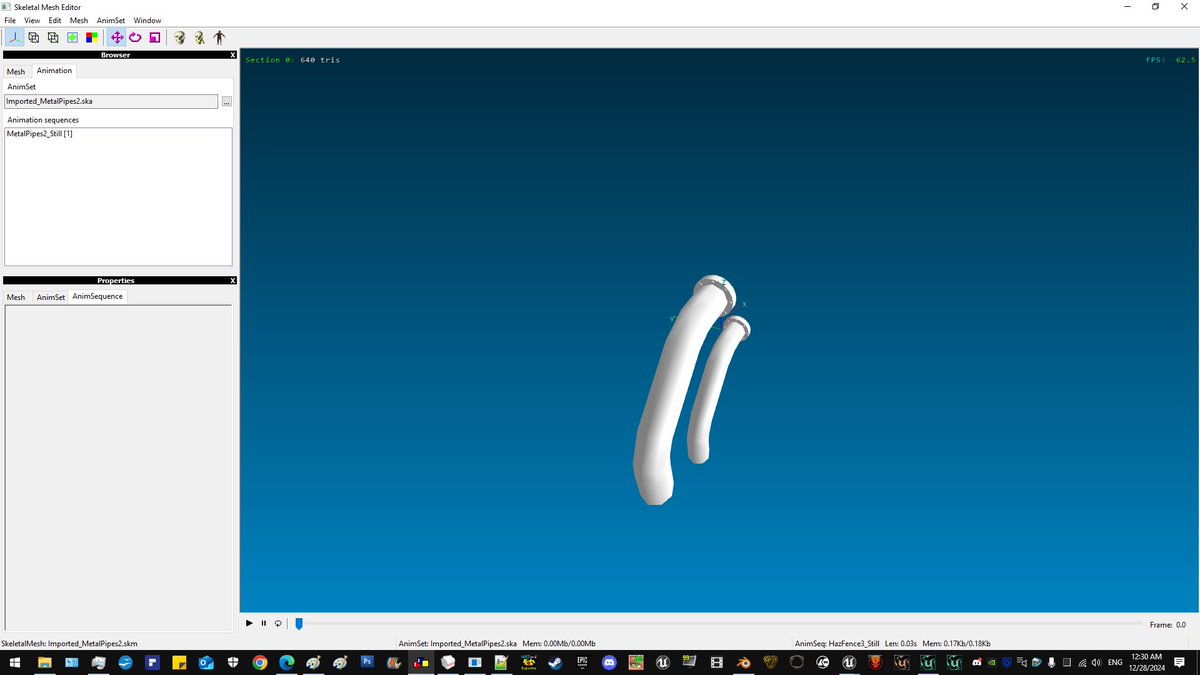The width and height of the screenshot is (1200, 675).
Task: Open the AnimSet tab in Properties panel
Action: pos(50,297)
